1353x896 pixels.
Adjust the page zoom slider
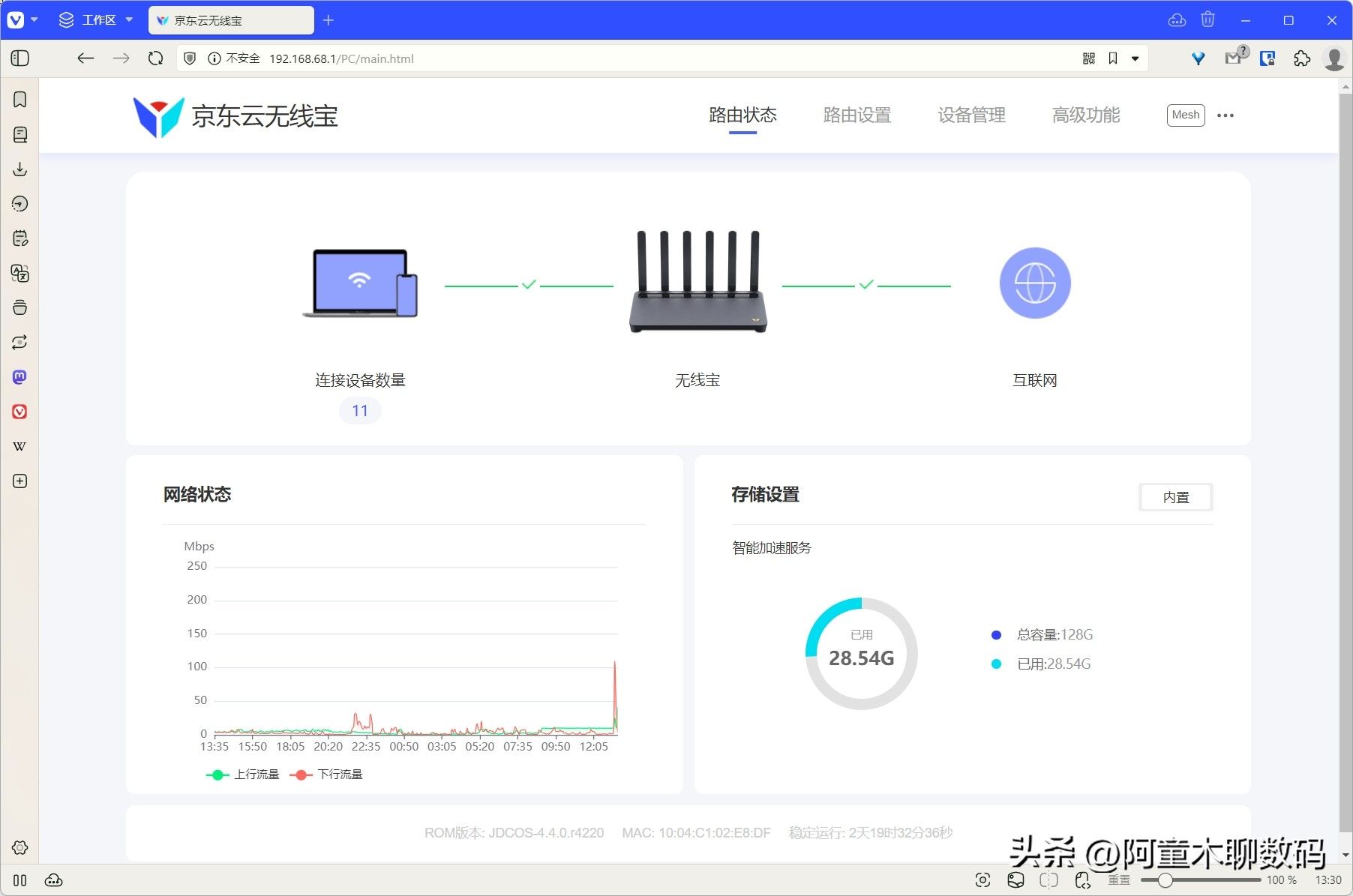[1201, 880]
